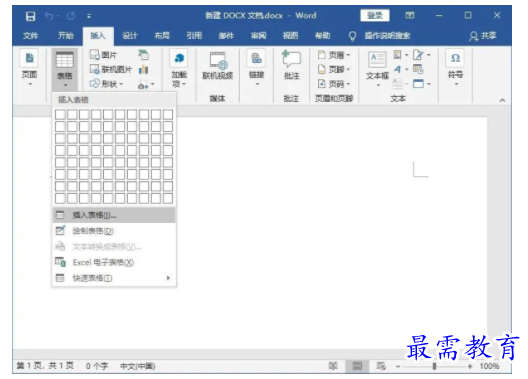The width and height of the screenshot is (528, 379).
Task: Switch to the 邮件 tab
Action: (x=226, y=36)
